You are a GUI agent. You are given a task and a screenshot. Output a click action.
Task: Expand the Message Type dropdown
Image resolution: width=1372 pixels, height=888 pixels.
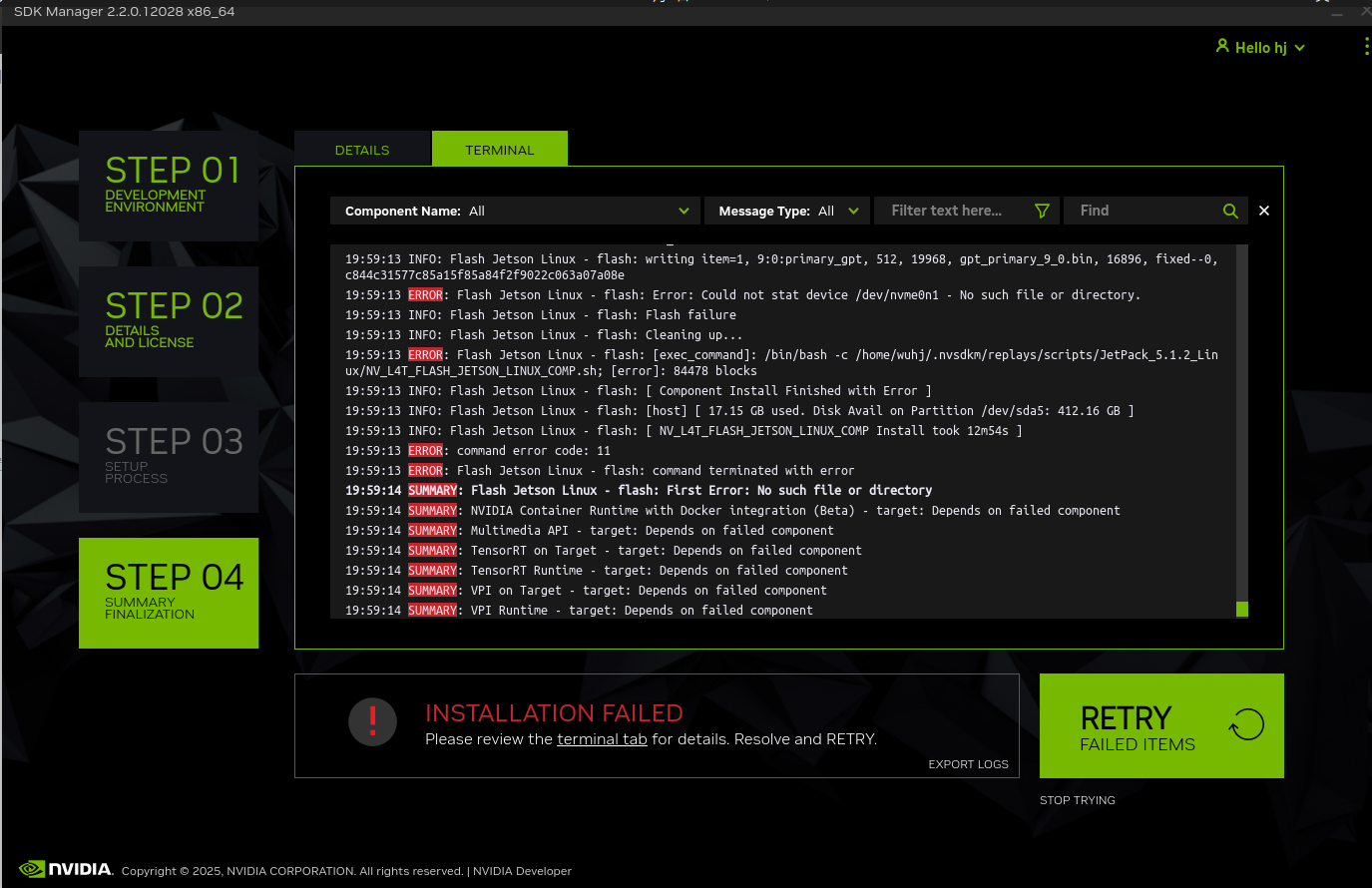point(787,211)
